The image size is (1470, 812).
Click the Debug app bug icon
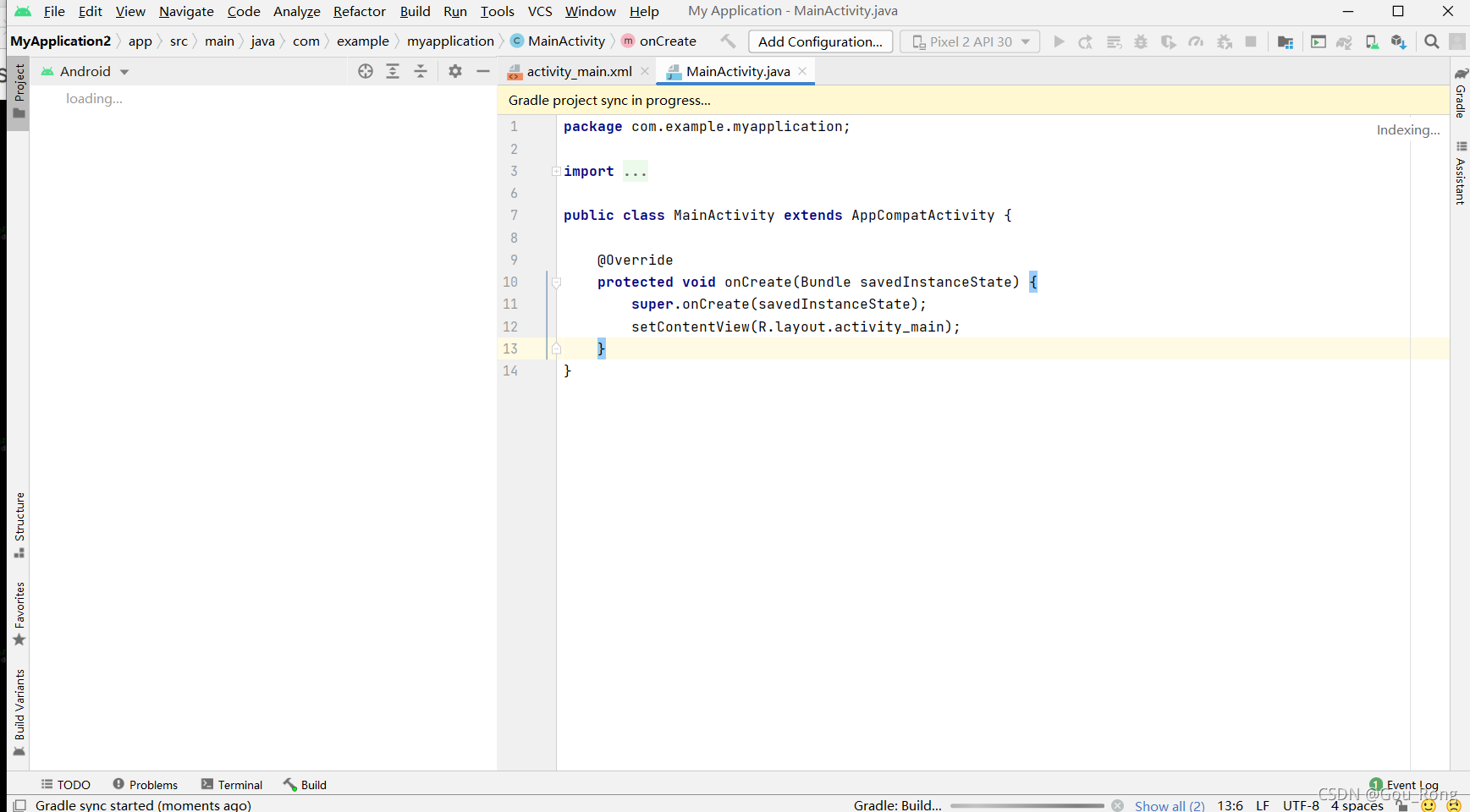click(x=1141, y=41)
